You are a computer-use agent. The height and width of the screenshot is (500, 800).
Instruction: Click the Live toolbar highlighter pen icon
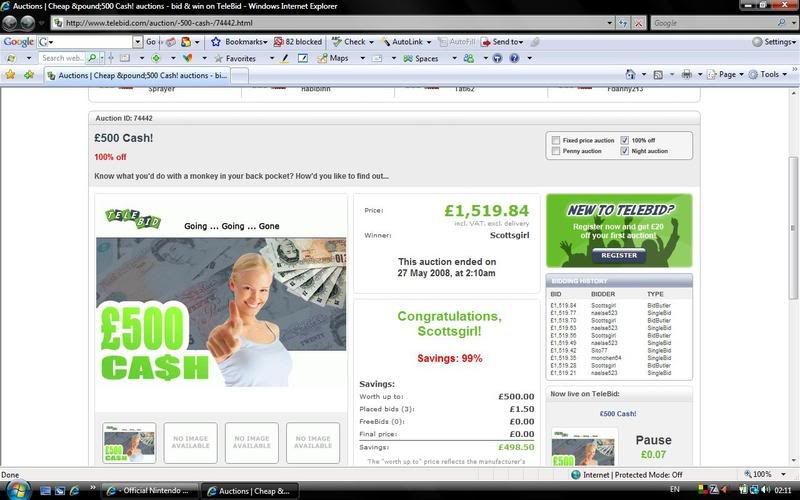[285, 59]
